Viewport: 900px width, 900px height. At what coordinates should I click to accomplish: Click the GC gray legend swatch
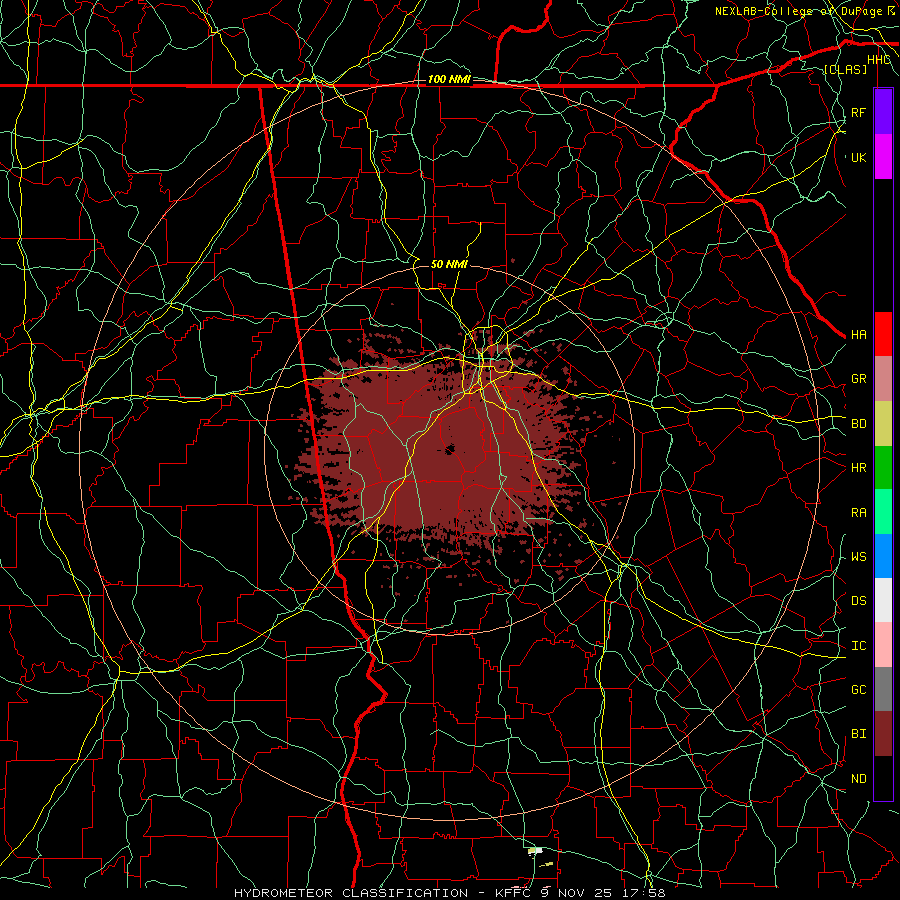point(883,689)
